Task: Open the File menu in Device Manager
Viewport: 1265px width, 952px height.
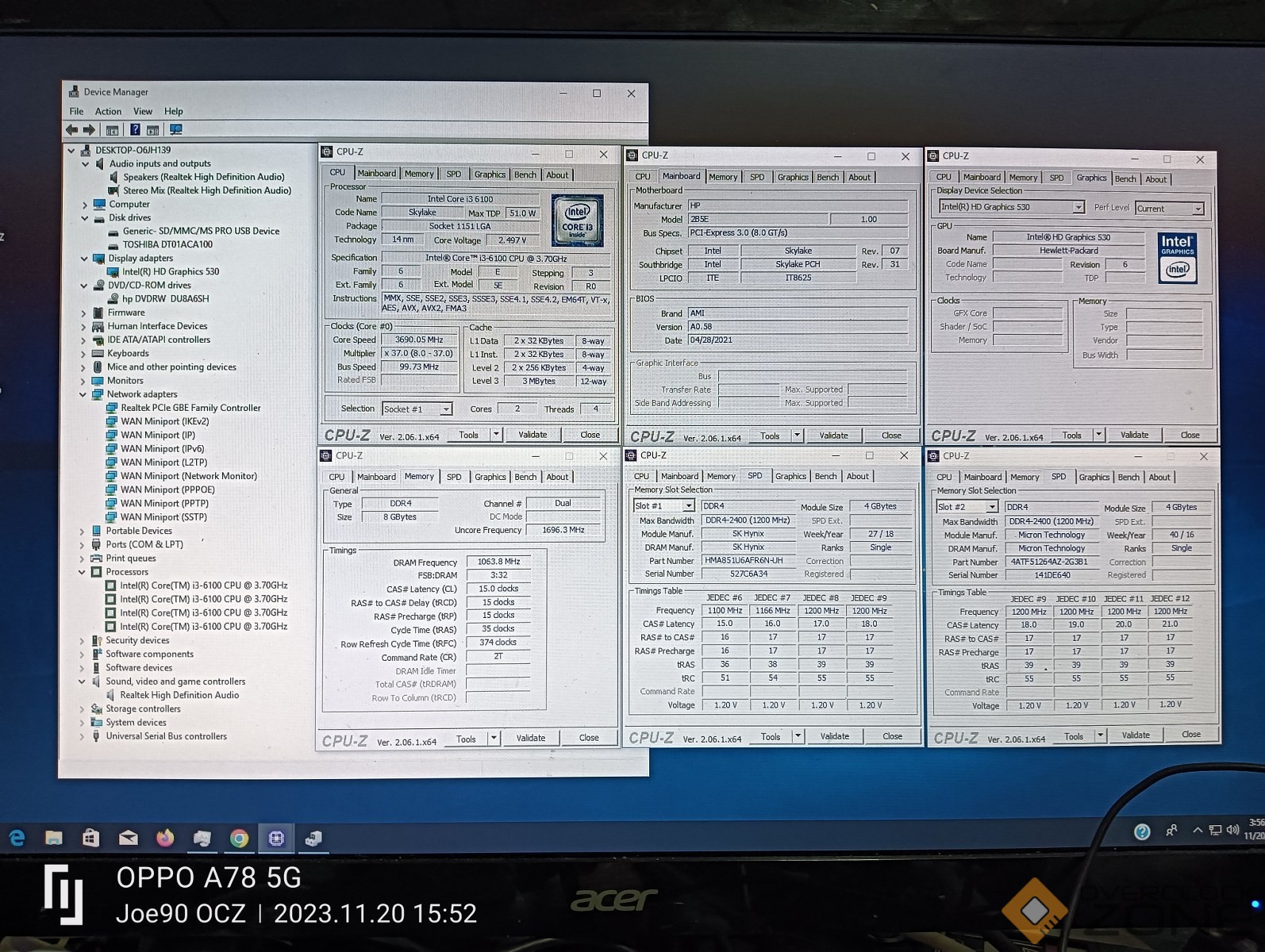Action: pos(76,111)
